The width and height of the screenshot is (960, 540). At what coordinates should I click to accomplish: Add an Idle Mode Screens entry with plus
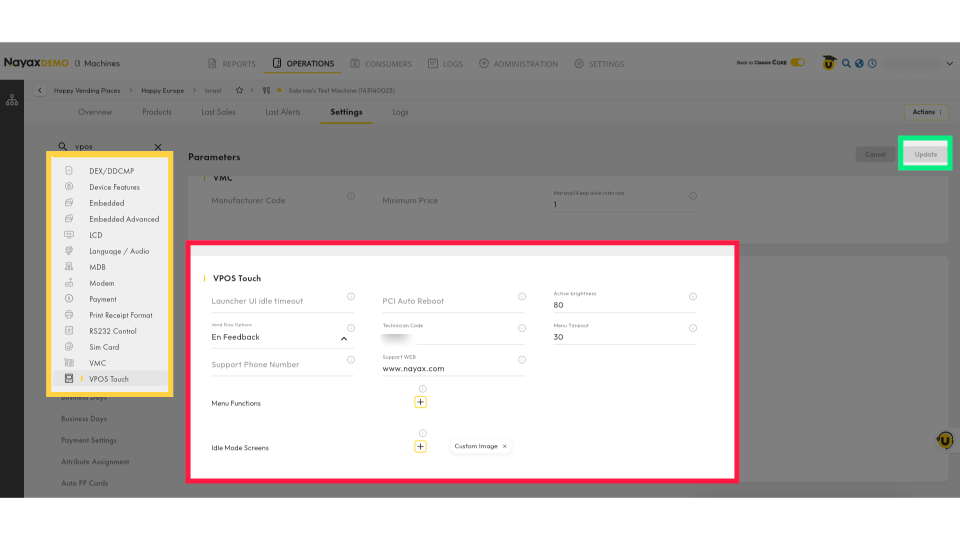tap(420, 446)
